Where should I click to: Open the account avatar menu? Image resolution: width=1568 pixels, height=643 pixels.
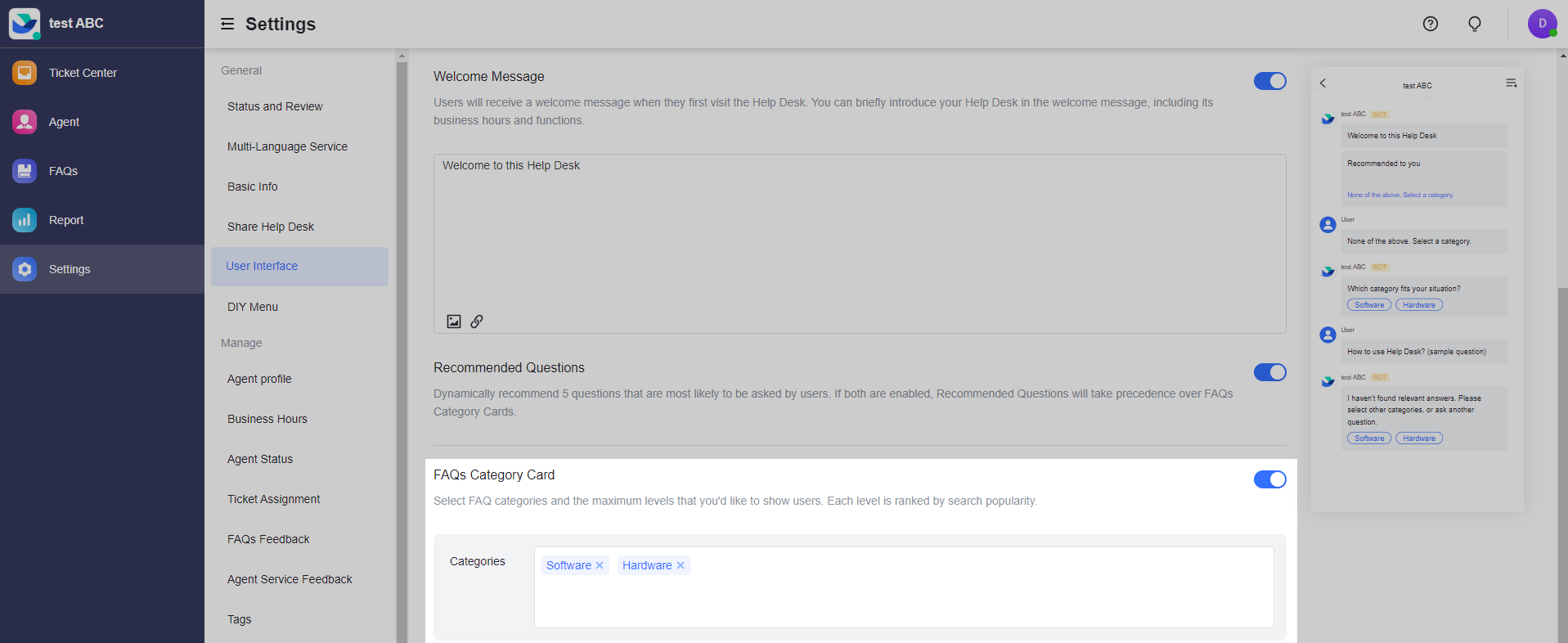pos(1541,24)
